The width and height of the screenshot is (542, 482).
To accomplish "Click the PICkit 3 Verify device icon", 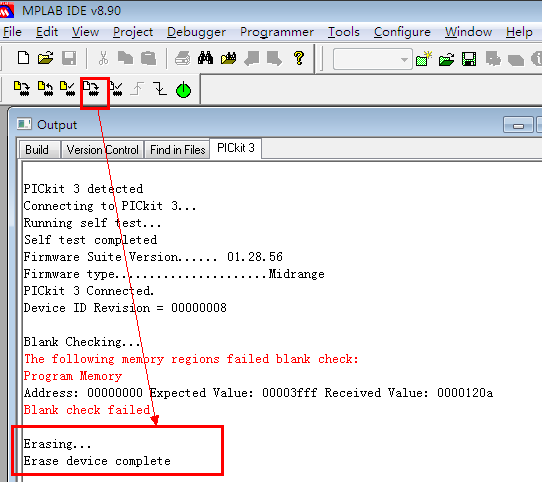I will [x=67, y=89].
